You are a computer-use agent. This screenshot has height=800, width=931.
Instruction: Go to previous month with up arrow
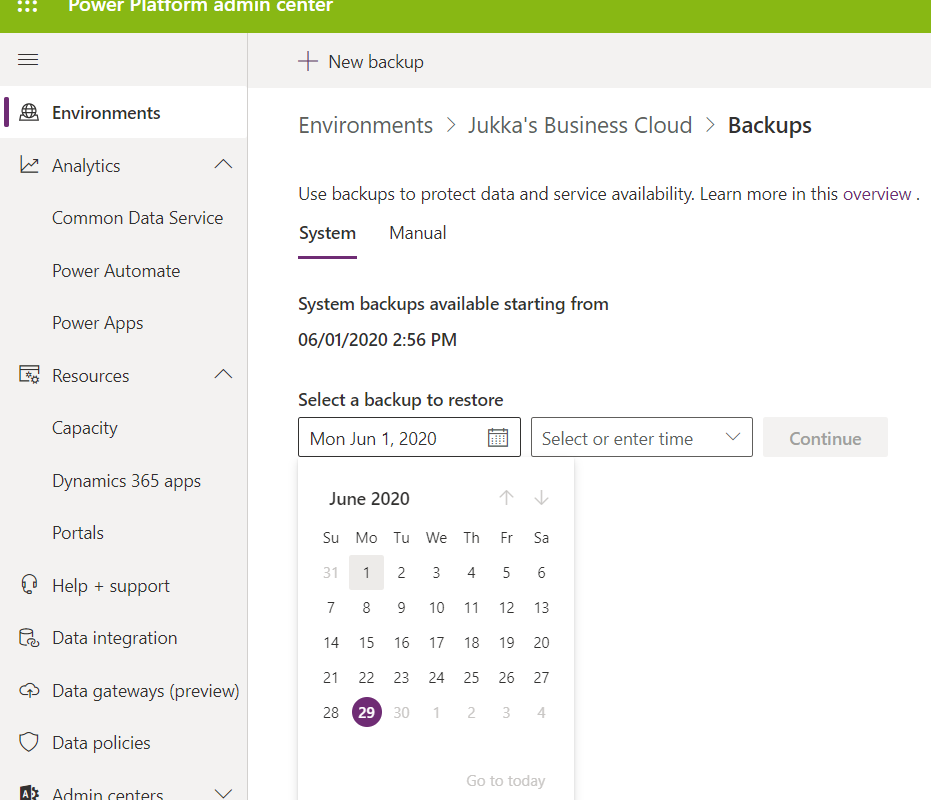click(506, 498)
